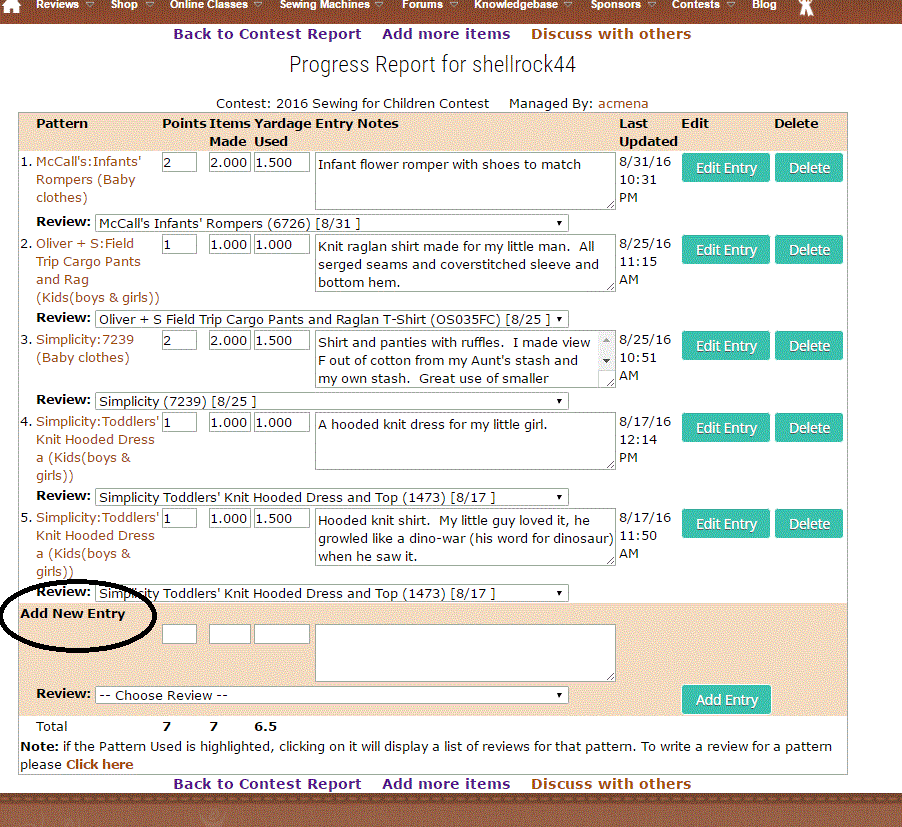
Task: Open the Knowledgebase menu
Action: (x=516, y=5)
